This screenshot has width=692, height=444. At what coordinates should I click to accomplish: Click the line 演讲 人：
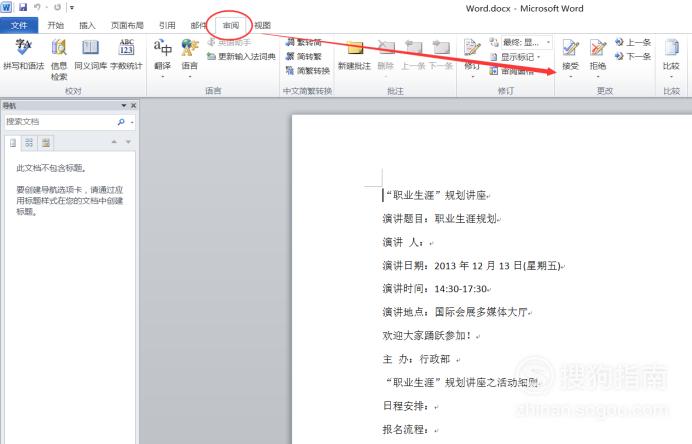pos(407,242)
